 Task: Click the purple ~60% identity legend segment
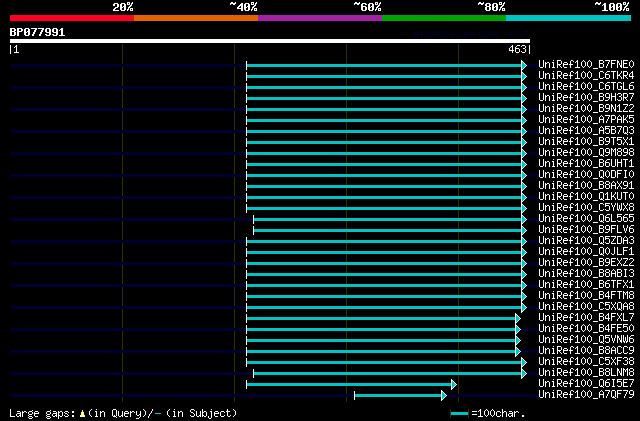click(320, 18)
